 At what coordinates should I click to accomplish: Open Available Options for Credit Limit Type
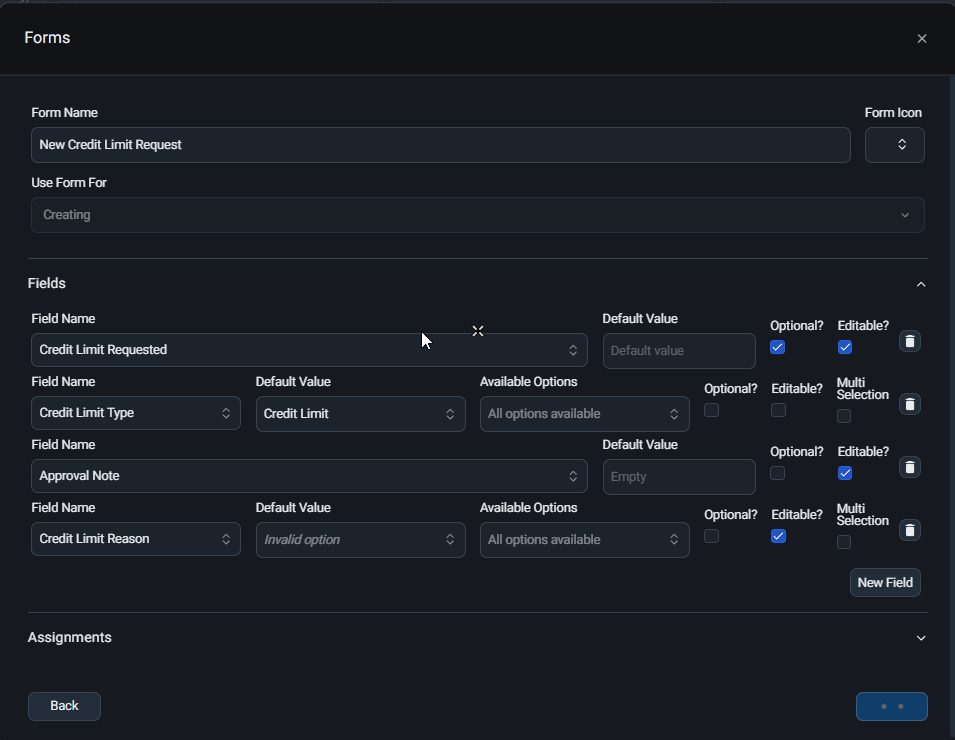[585, 414]
